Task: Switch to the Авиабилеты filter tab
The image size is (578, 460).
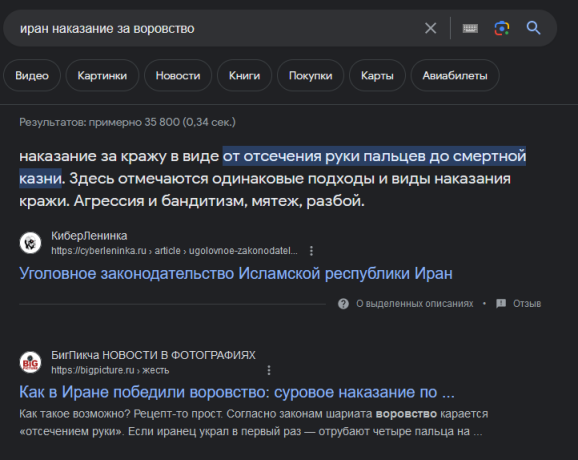Action: pyautogui.click(x=455, y=76)
